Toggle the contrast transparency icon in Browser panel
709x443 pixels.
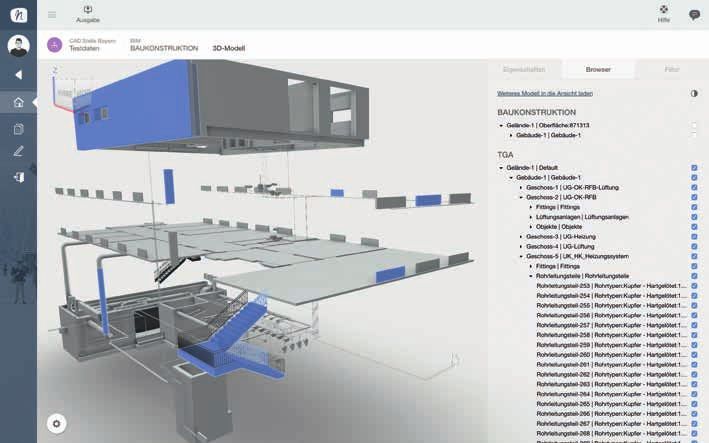[x=694, y=93]
